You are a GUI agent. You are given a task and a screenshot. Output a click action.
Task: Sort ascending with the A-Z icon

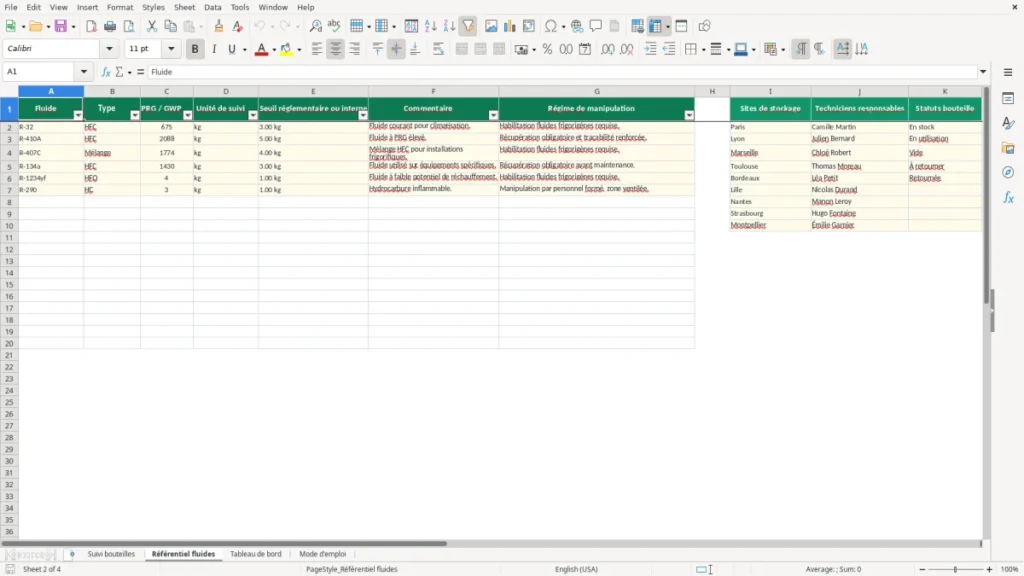click(430, 26)
